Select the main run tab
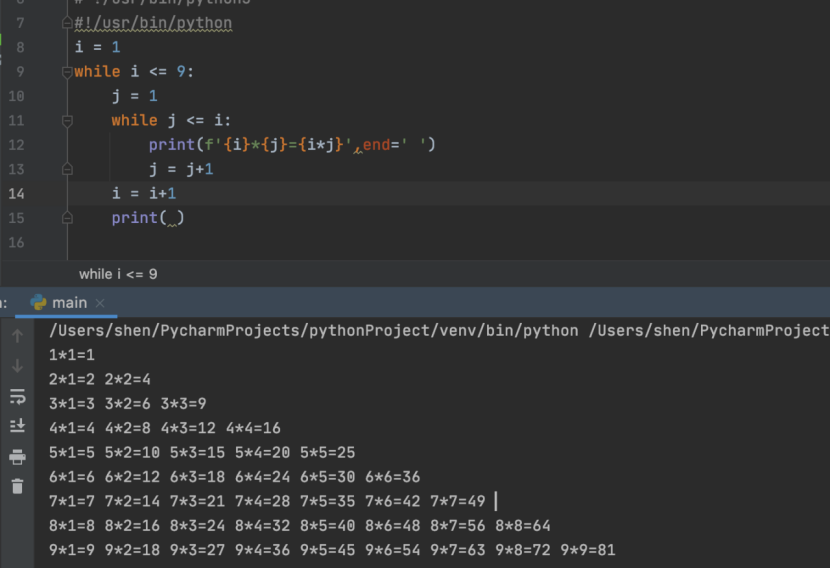The image size is (830, 570). coord(66,303)
